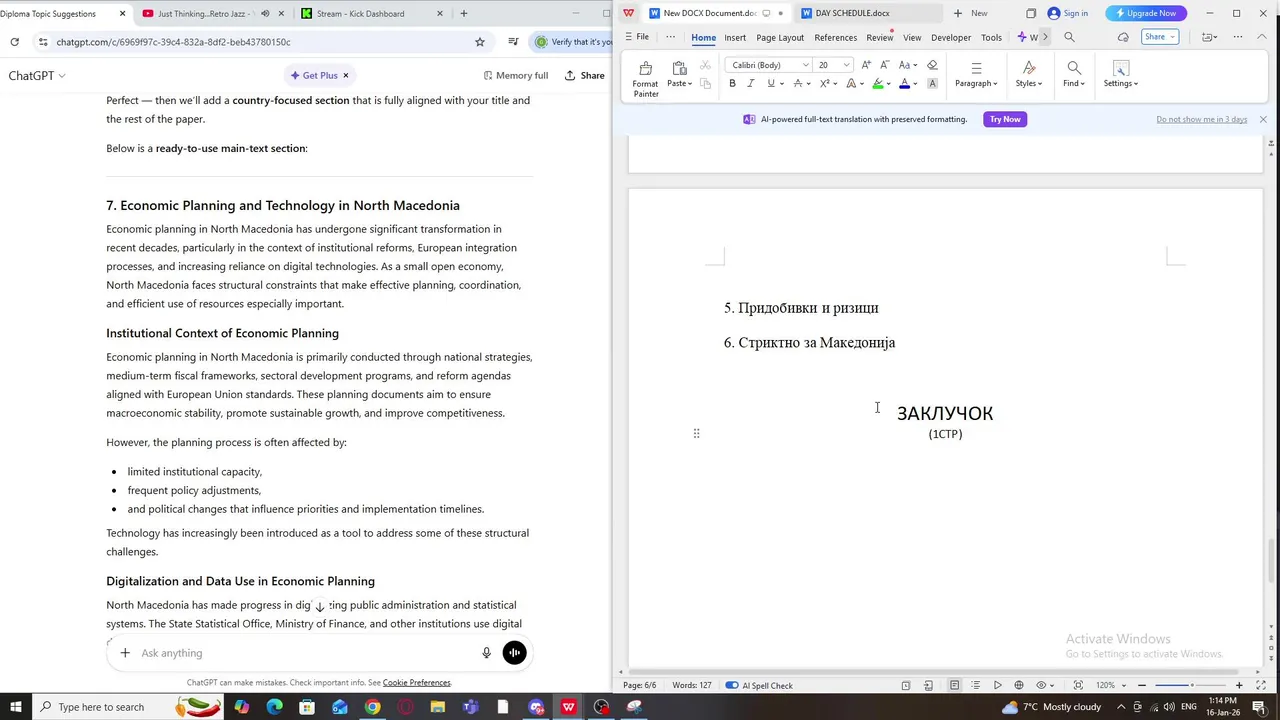Click the Paste clipboard icon
This screenshot has height=720, width=1280.
point(679,68)
